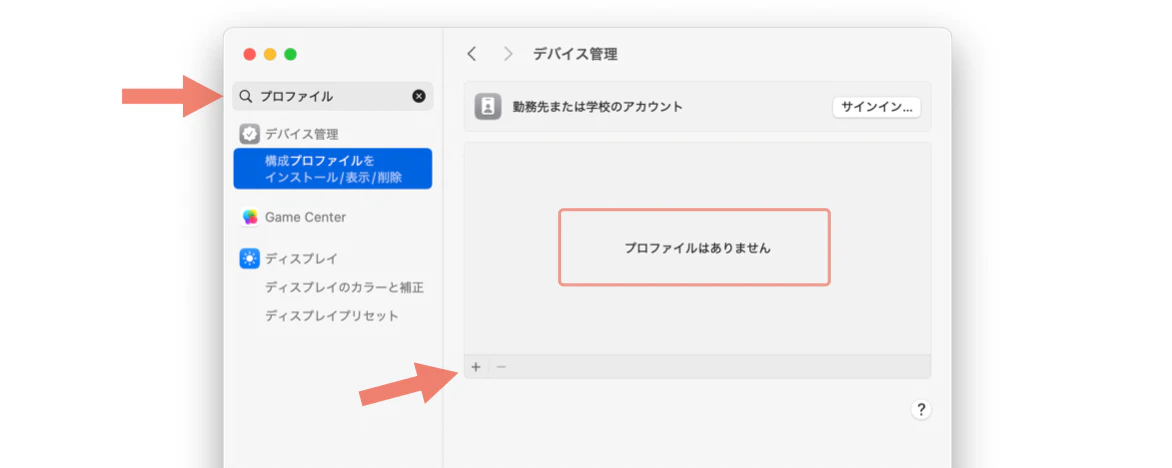This screenshot has height=468, width=1172.
Task: Click the magnifying glass search icon
Action: [x=245, y=96]
